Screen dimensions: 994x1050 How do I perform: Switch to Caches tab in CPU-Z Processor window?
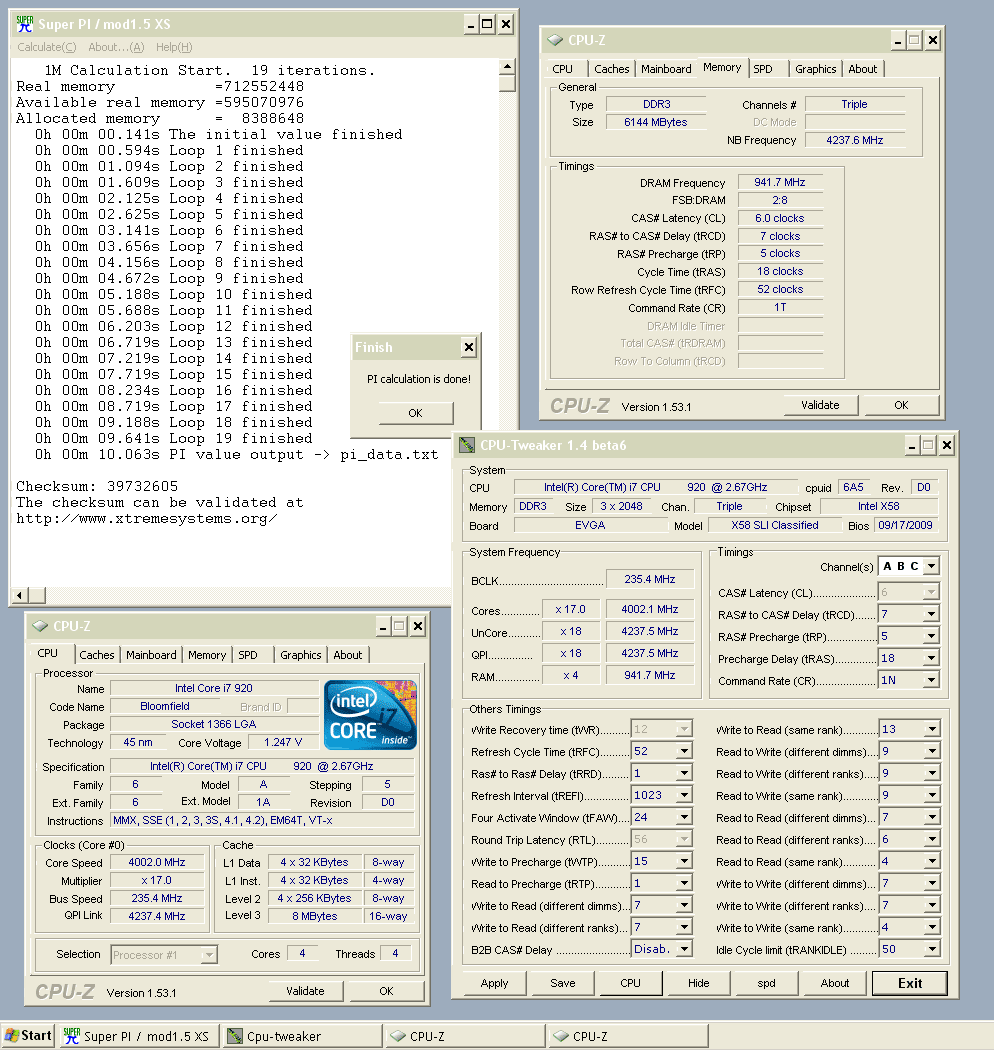97,655
